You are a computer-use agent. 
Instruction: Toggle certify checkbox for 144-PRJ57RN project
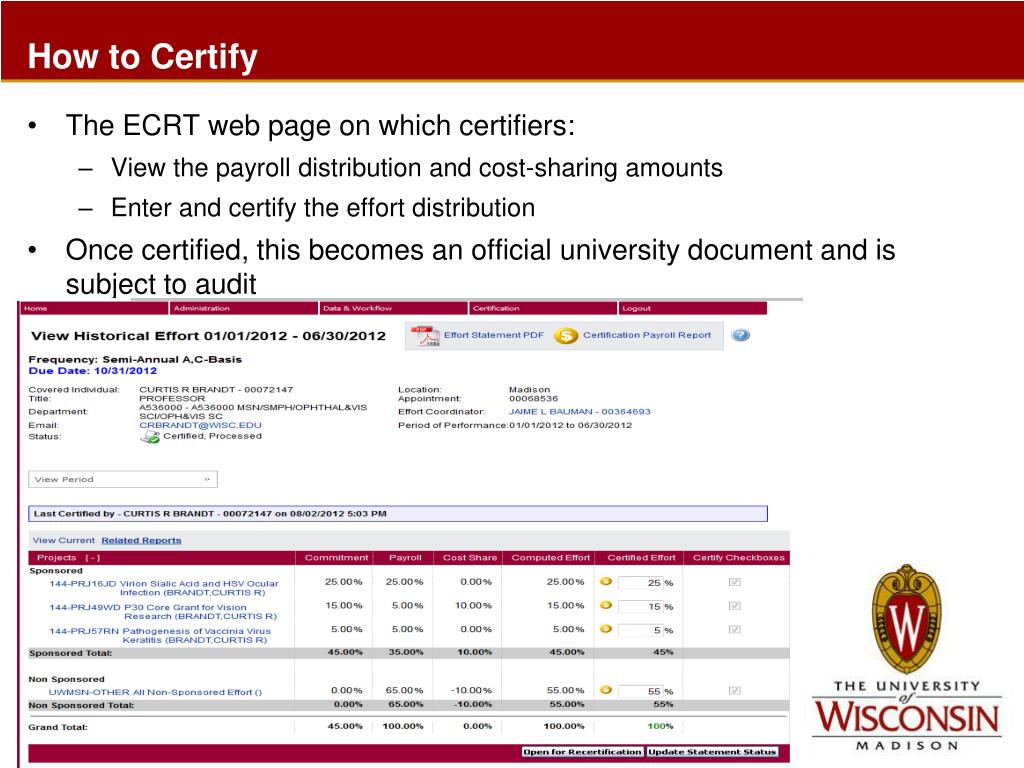735,629
